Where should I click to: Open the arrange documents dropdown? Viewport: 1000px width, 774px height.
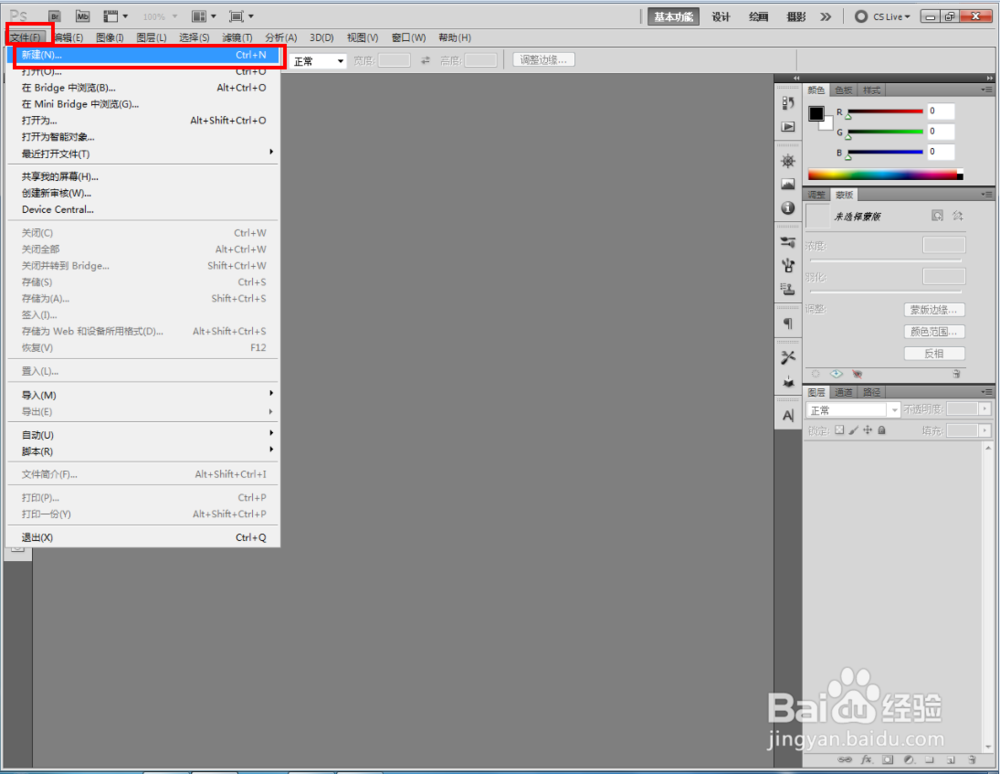(204, 16)
